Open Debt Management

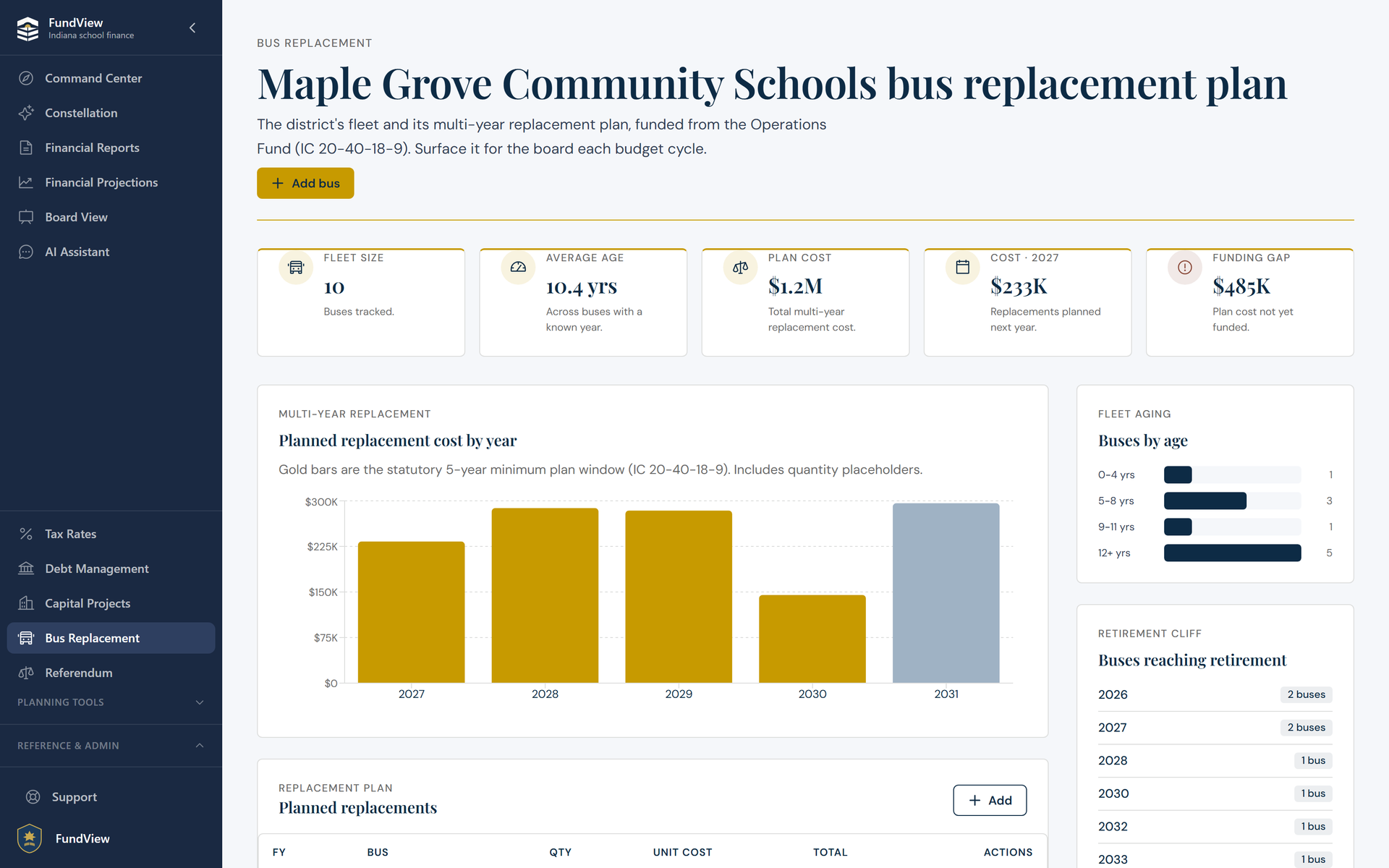[111, 569]
